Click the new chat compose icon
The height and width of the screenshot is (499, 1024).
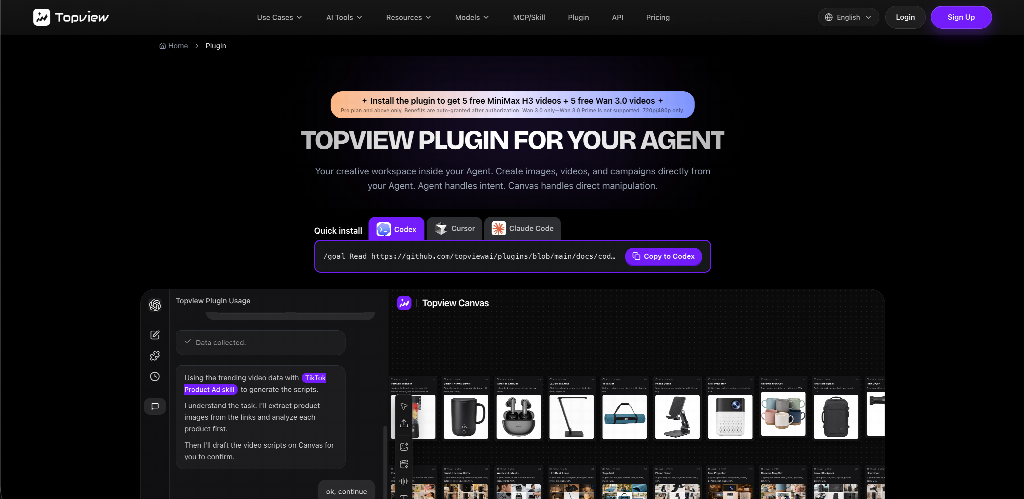pos(155,335)
